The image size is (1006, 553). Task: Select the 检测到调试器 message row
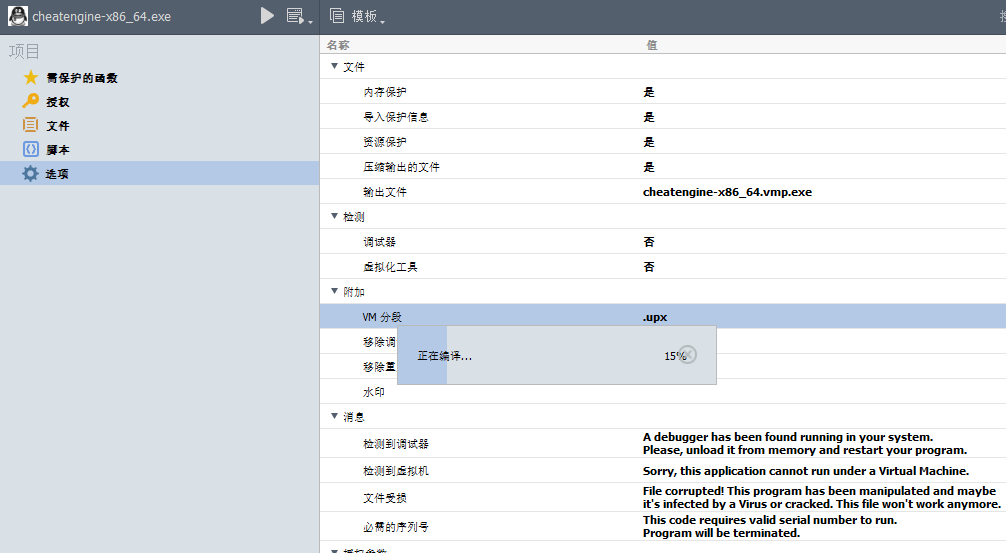pyautogui.click(x=663, y=443)
